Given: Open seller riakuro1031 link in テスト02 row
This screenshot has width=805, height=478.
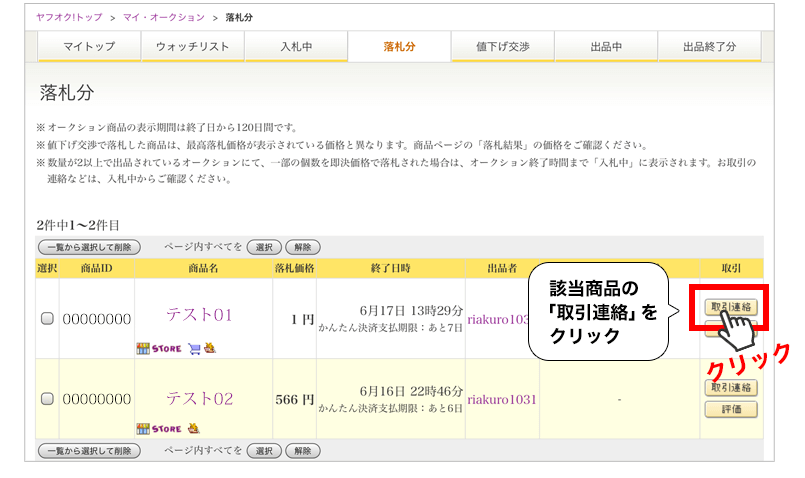Looking at the screenshot, I should pos(502,399).
